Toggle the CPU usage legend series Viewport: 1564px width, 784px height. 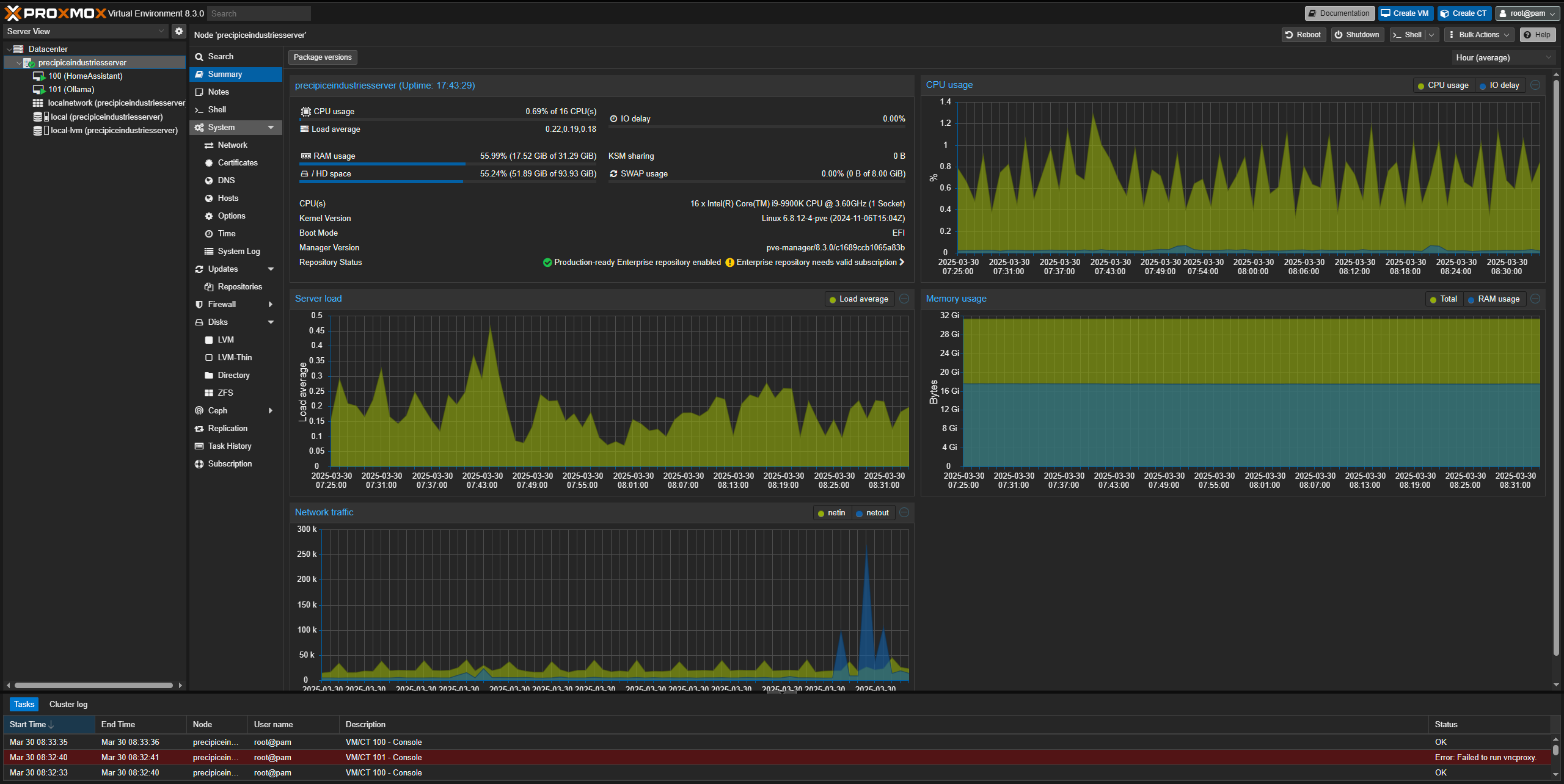coord(1443,85)
